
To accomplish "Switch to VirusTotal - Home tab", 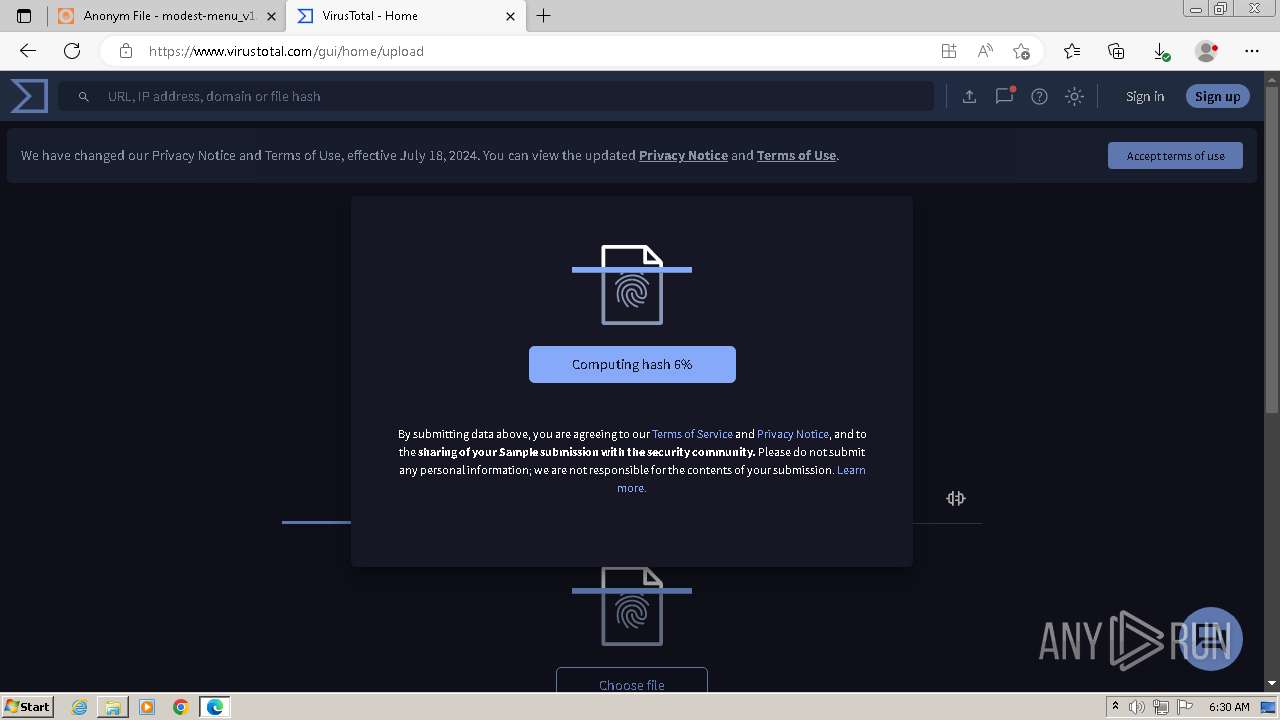I will coord(406,16).
